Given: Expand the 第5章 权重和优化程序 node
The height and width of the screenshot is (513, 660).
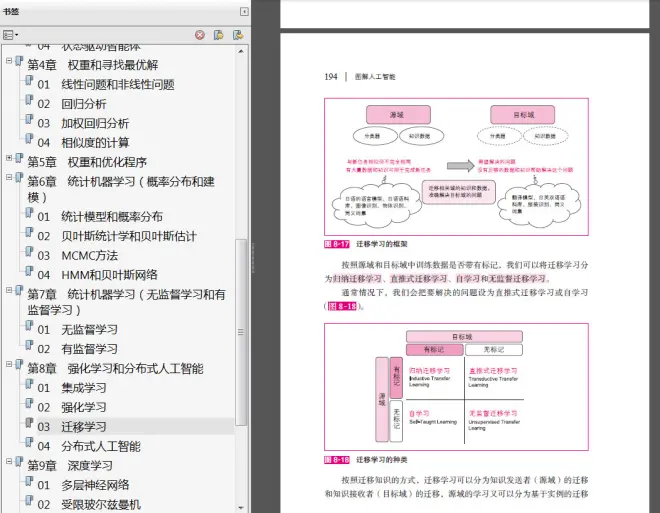Looking at the screenshot, I should tap(8, 160).
